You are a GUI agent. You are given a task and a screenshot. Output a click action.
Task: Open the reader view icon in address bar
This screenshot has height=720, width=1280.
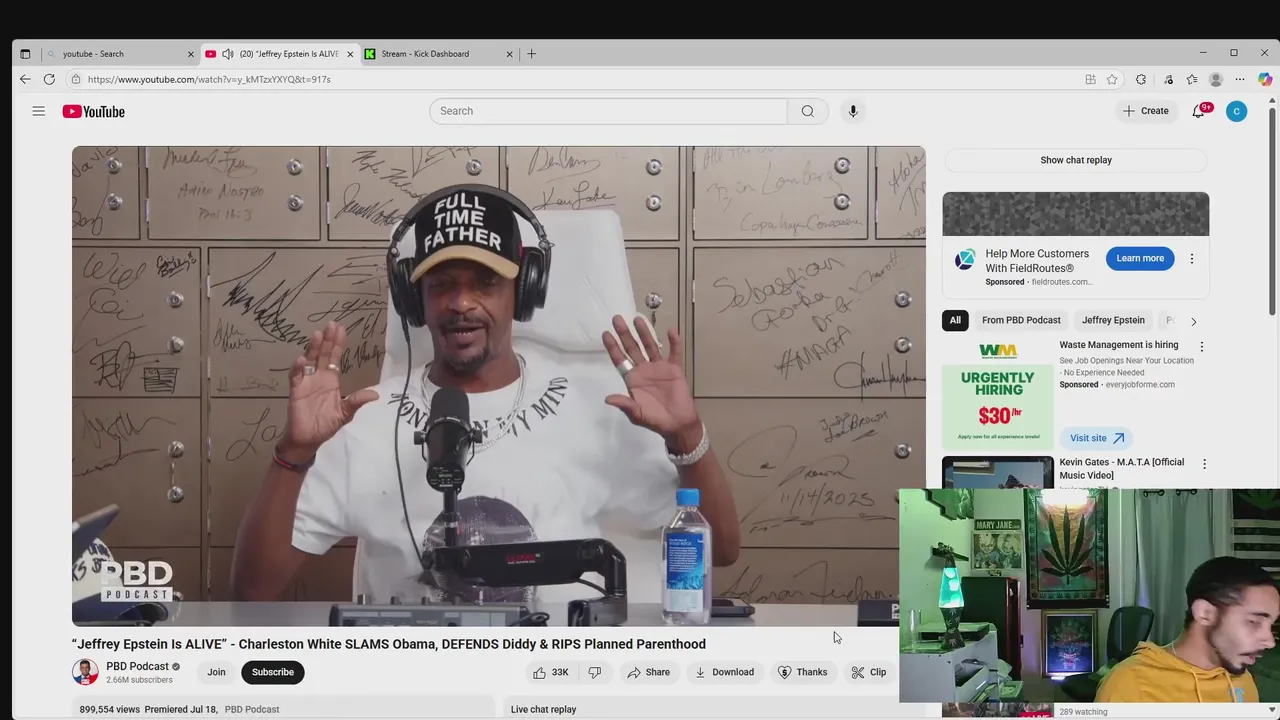tap(1090, 79)
